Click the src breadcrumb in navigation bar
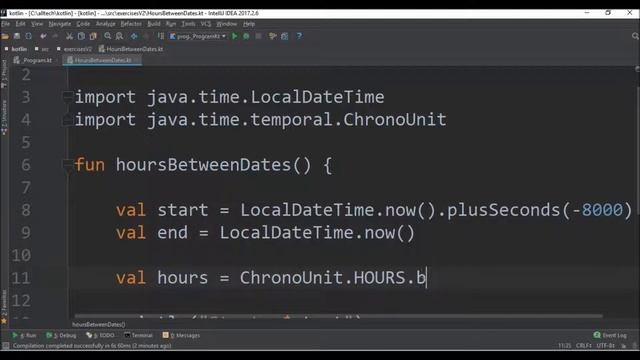 pyautogui.click(x=42, y=49)
